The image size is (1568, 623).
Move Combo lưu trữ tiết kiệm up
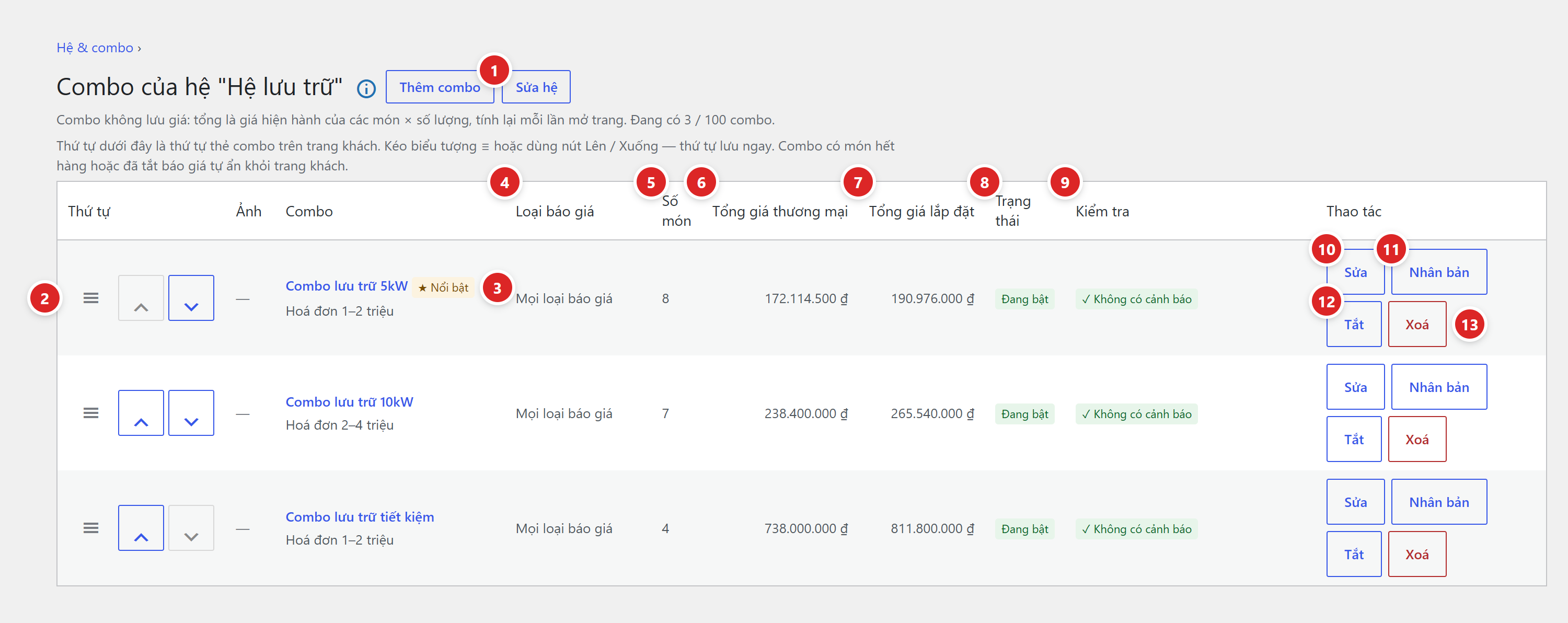pyautogui.click(x=141, y=528)
